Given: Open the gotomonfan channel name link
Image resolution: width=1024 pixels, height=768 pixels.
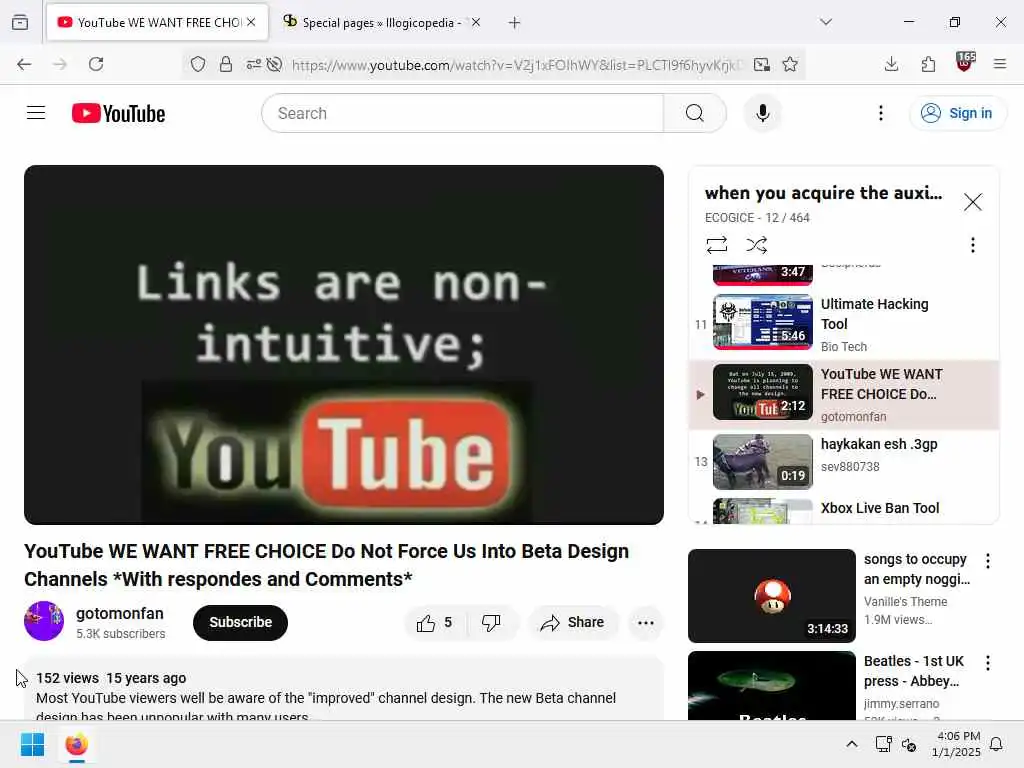Looking at the screenshot, I should pos(120,614).
